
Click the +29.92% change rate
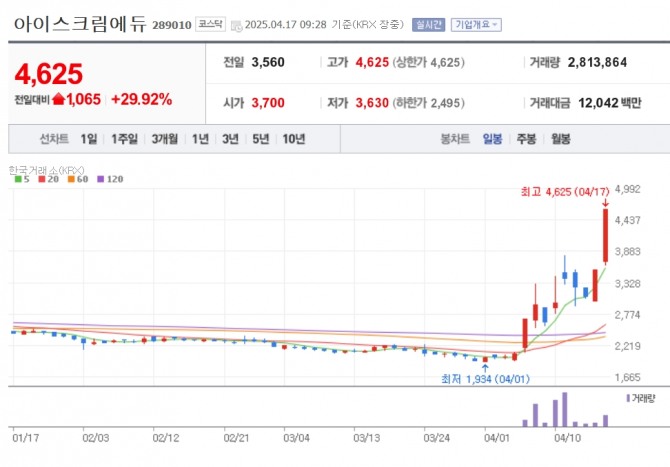click(x=141, y=99)
